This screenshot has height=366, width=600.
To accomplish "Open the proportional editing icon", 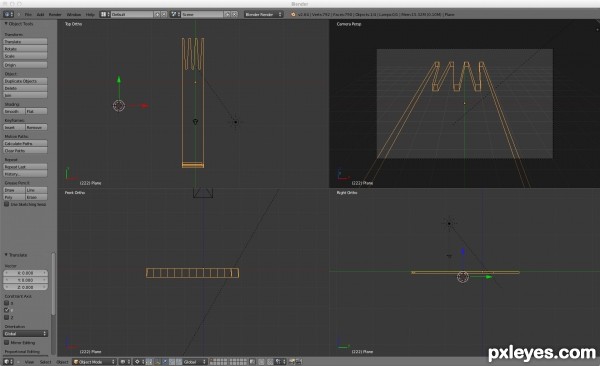I will pos(261,362).
